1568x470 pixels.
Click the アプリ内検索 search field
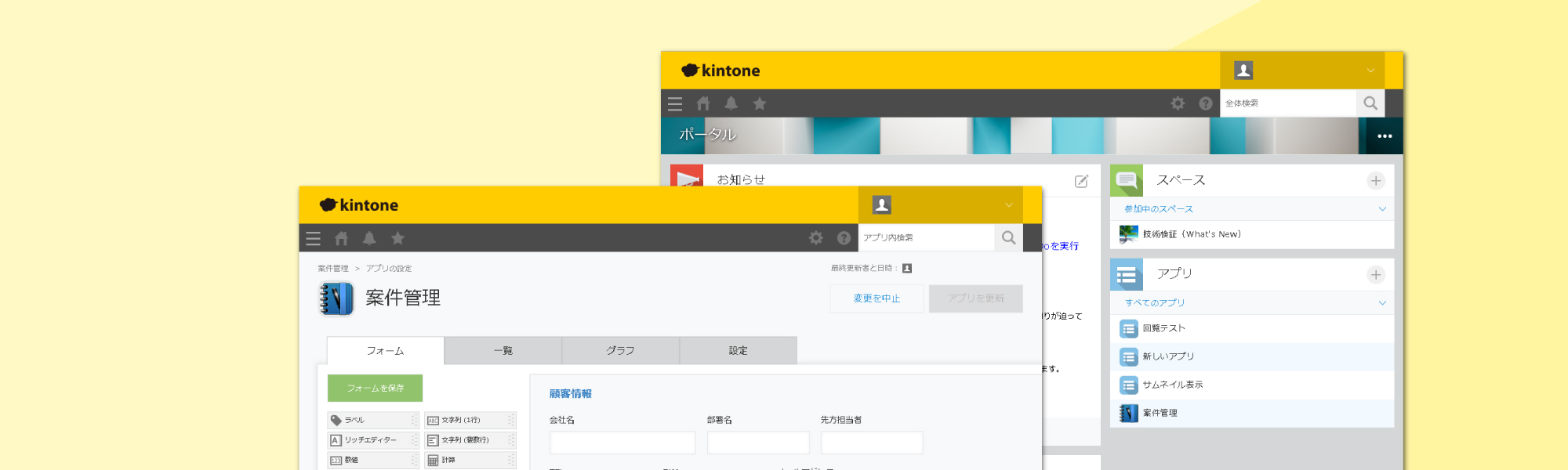pos(927,237)
